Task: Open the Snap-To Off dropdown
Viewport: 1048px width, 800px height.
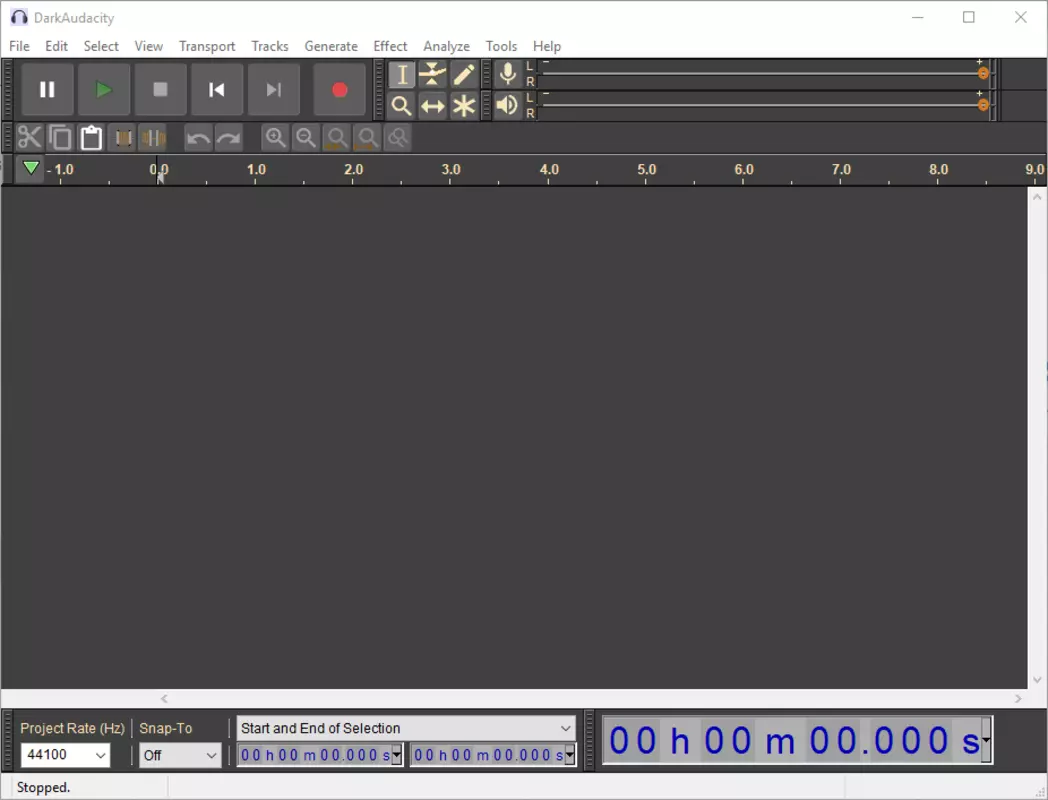Action: tap(180, 755)
